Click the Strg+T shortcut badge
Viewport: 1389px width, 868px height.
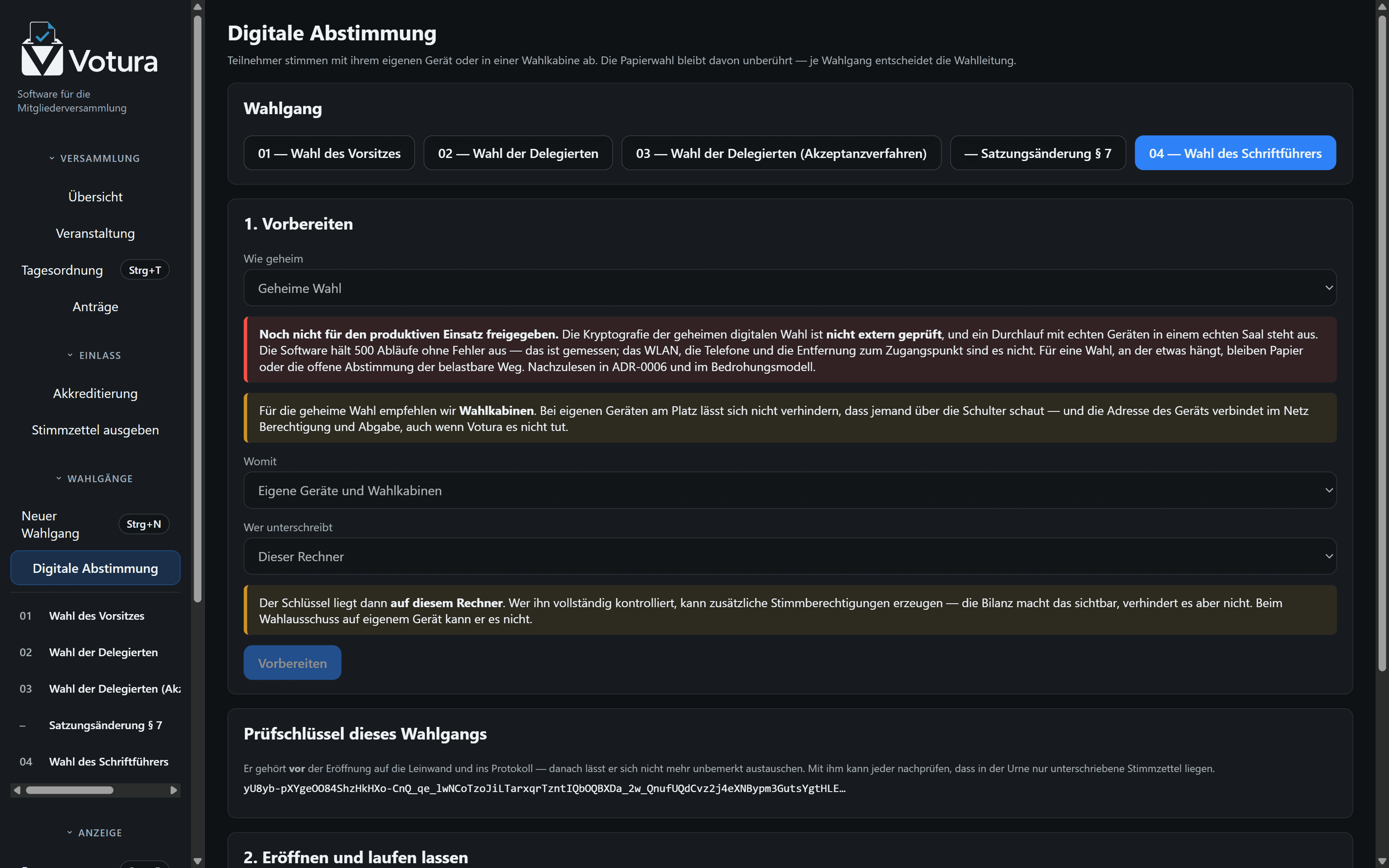tap(145, 270)
